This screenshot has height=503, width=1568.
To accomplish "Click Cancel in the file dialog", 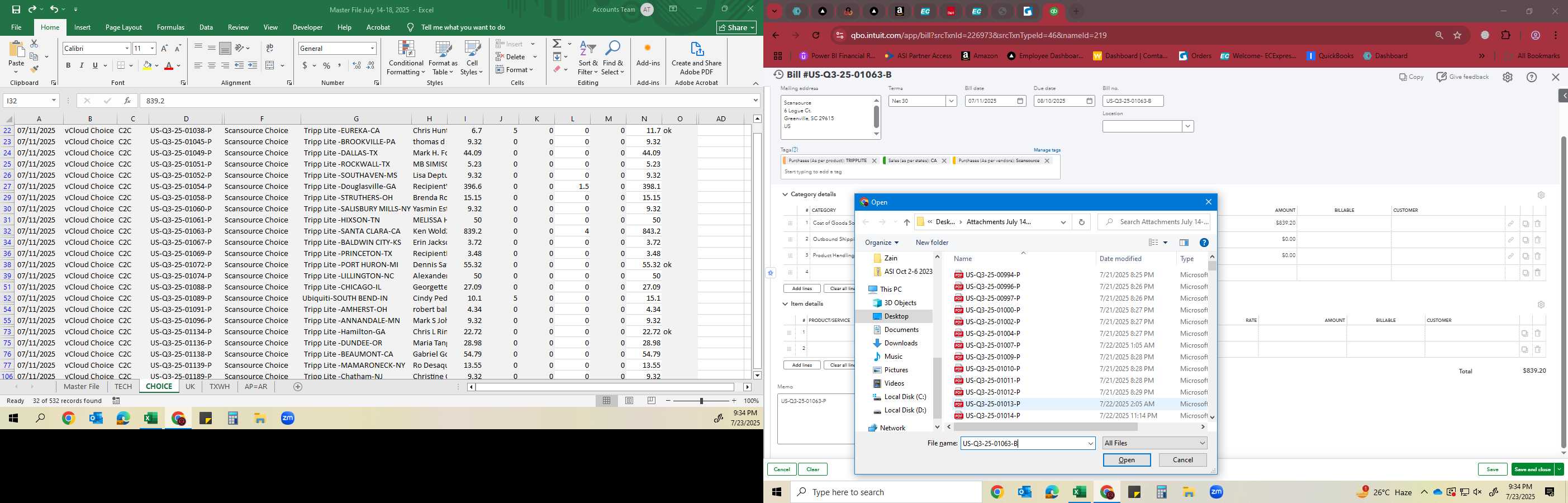I will click(1182, 461).
